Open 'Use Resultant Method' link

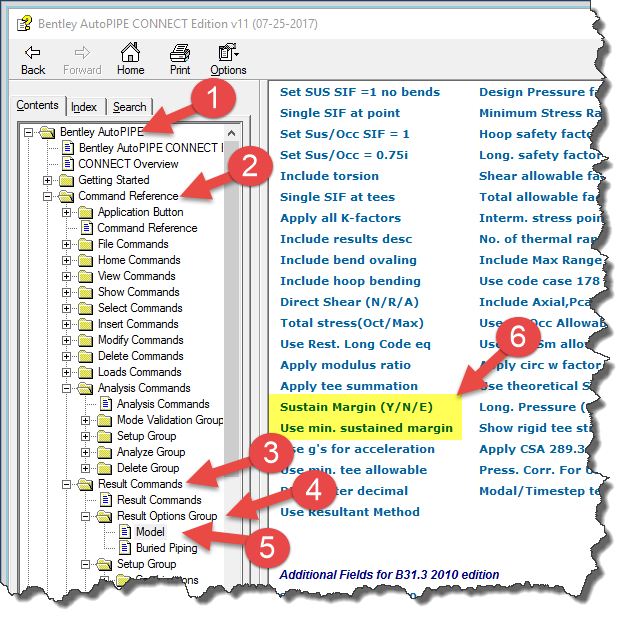tap(350, 512)
